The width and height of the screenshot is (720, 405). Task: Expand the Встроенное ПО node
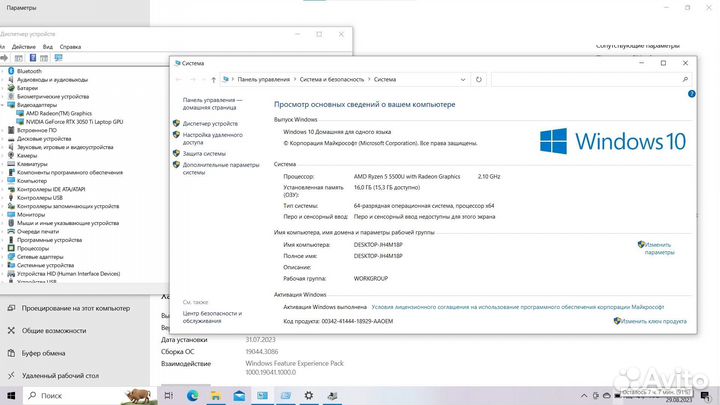coord(2,130)
